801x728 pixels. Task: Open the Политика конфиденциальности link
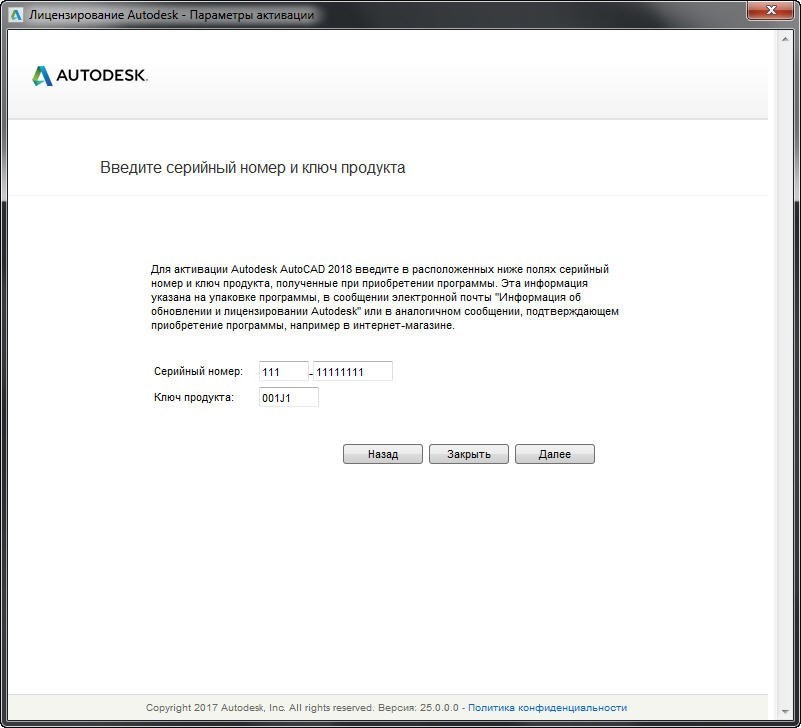547,708
